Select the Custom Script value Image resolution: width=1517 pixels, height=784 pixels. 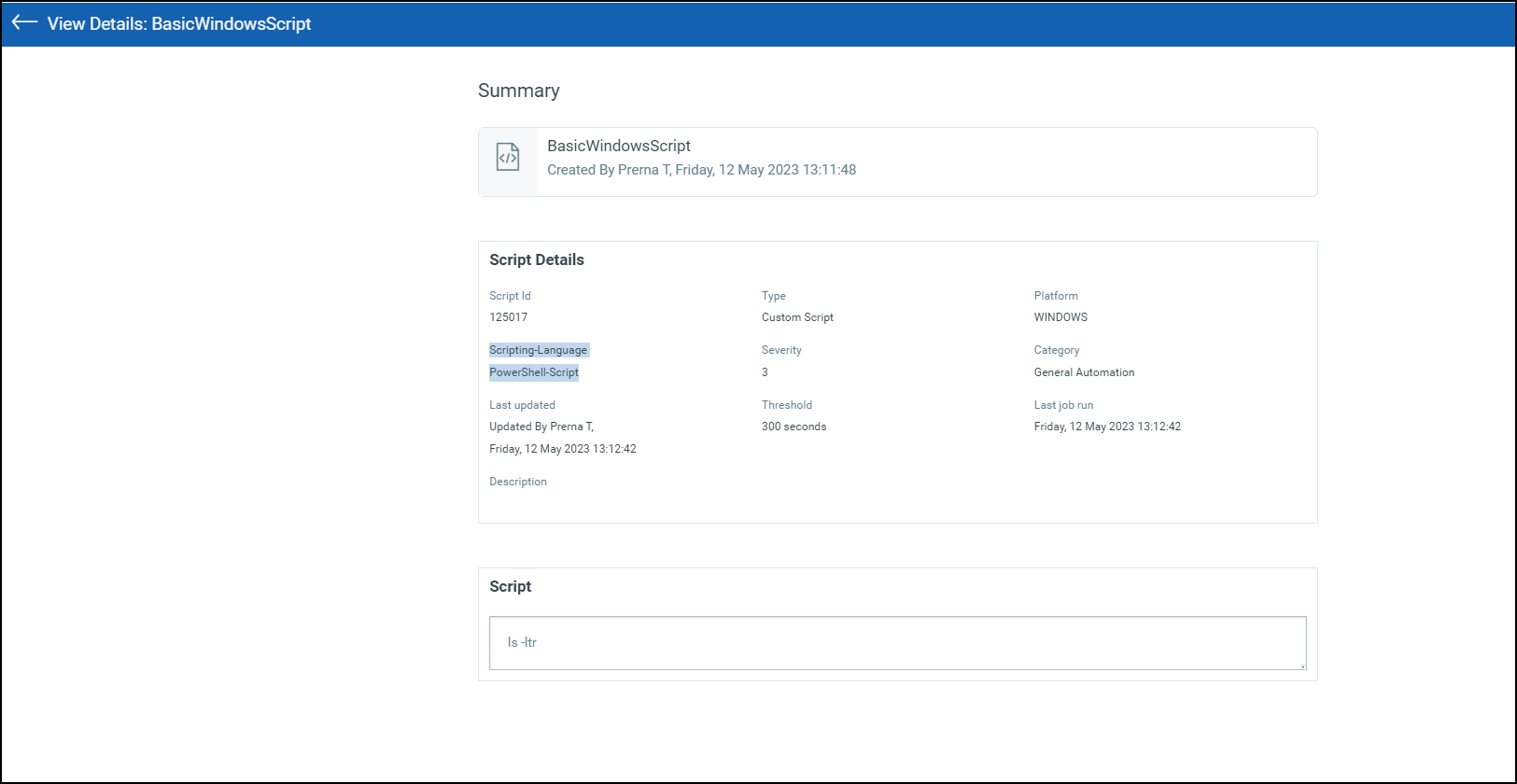(797, 317)
